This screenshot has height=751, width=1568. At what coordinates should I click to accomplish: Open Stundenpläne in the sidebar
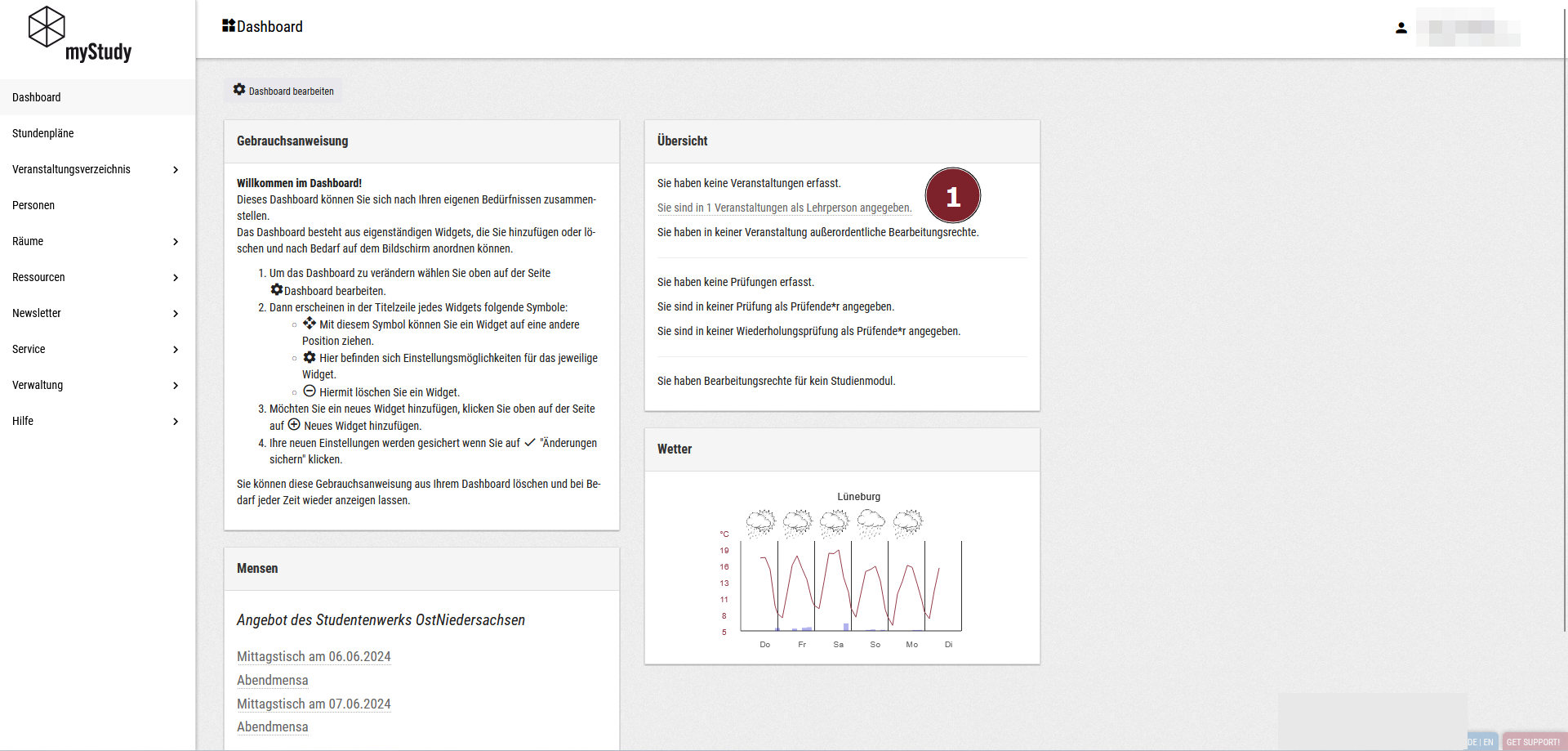(43, 133)
